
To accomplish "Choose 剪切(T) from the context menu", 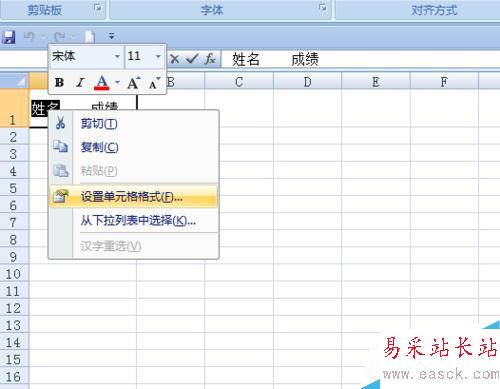I will coord(134,124).
